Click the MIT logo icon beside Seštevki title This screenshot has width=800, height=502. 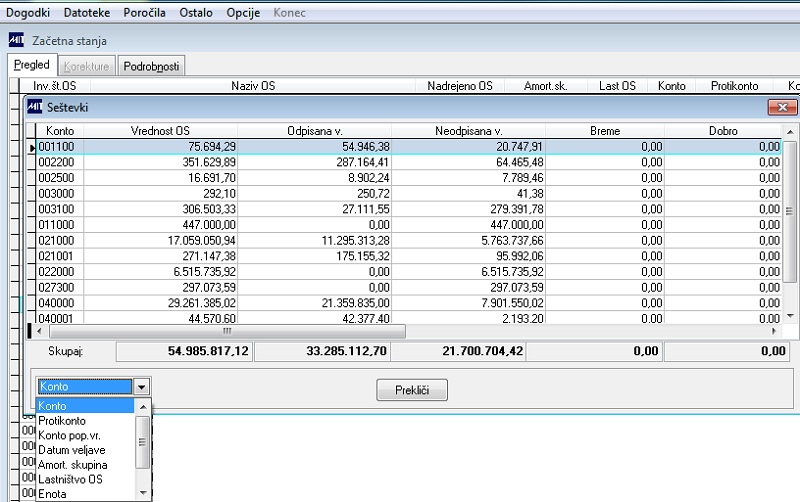point(35,107)
